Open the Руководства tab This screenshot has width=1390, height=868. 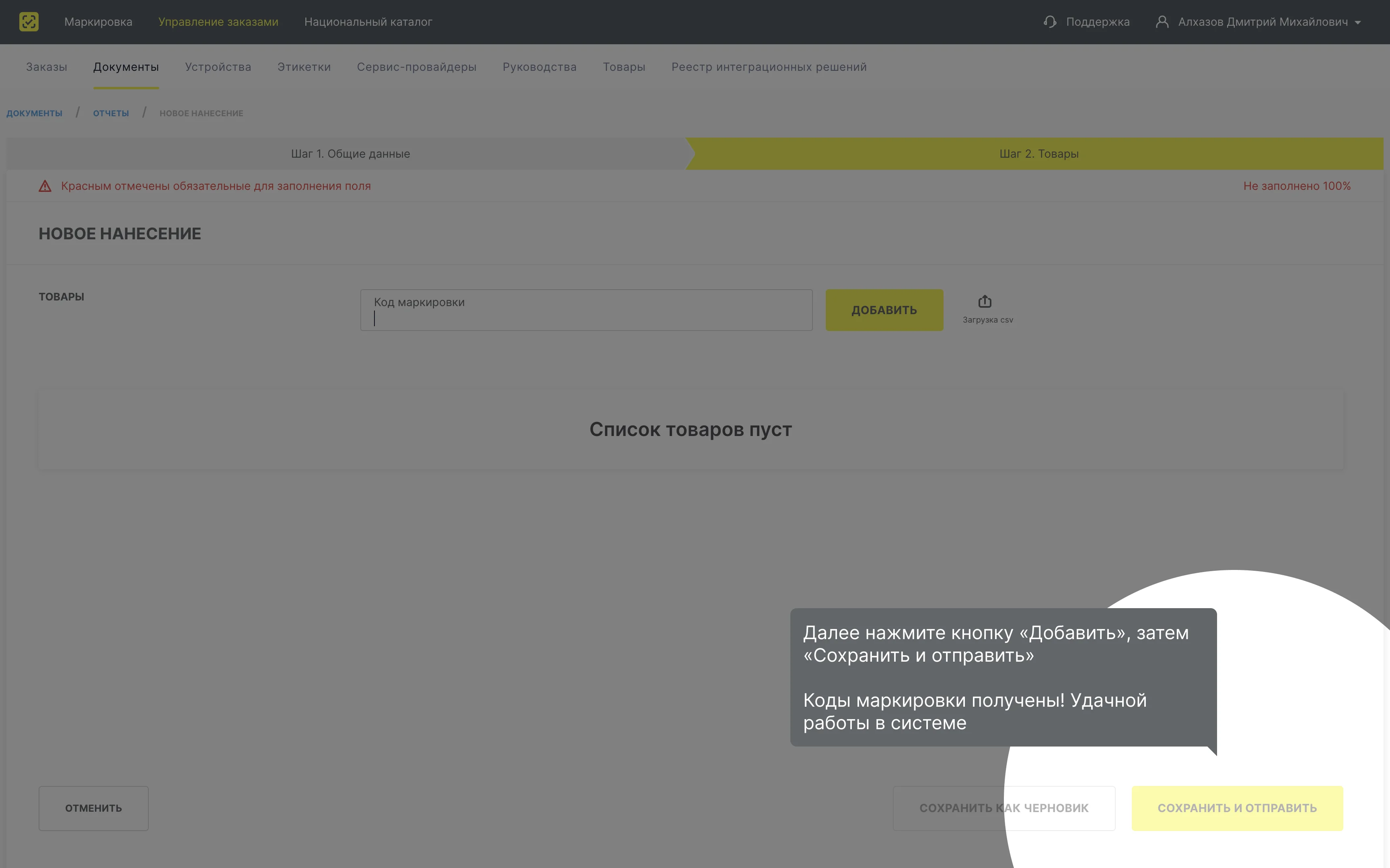click(x=539, y=67)
